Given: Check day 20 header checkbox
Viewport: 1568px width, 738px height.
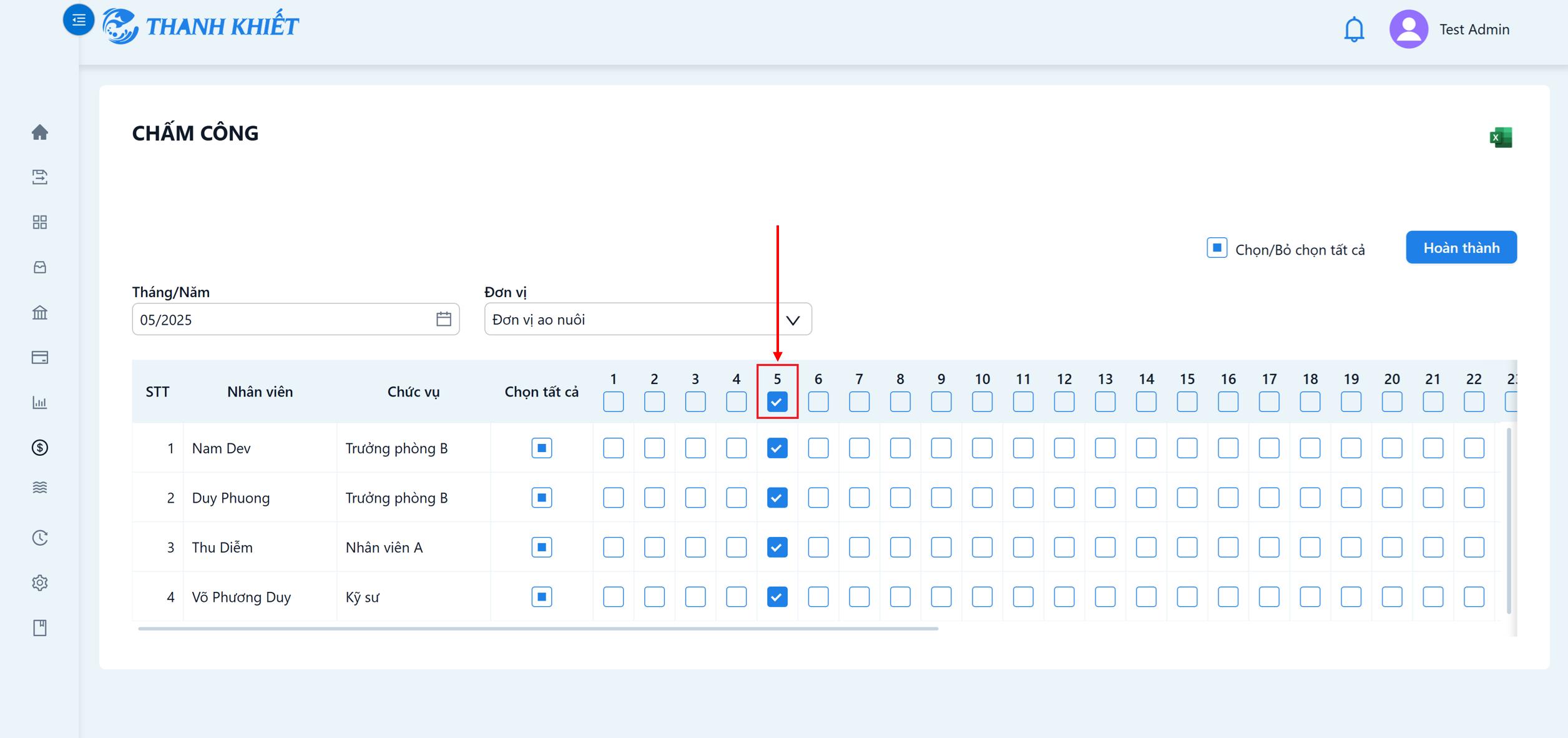Looking at the screenshot, I should point(1392,401).
